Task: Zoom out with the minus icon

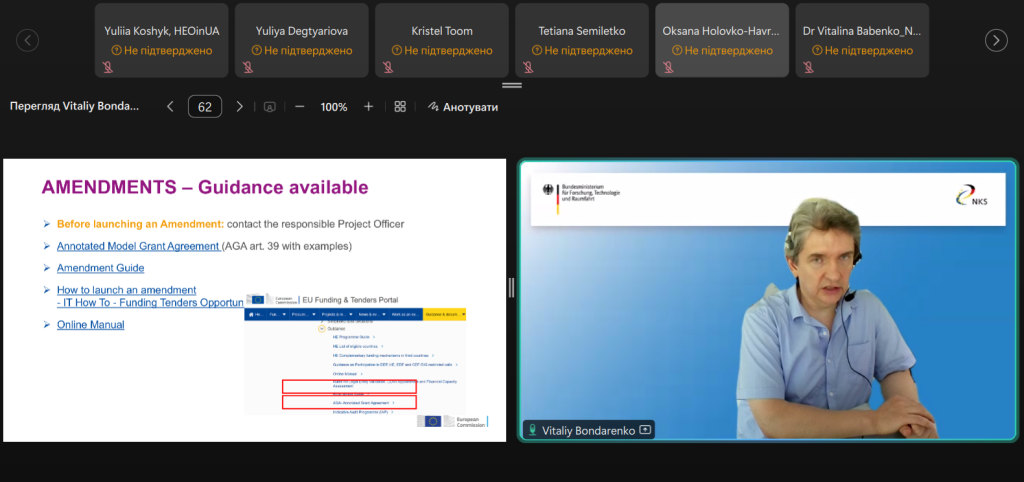Action: click(x=300, y=106)
